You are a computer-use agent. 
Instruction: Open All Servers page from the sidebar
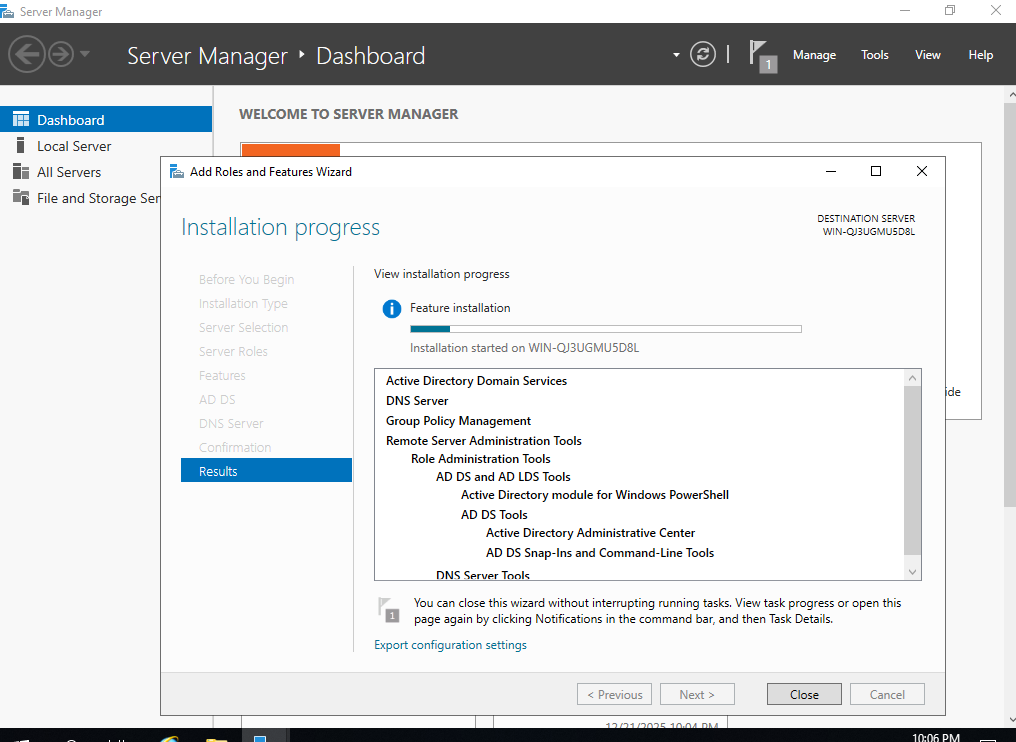tap(69, 172)
